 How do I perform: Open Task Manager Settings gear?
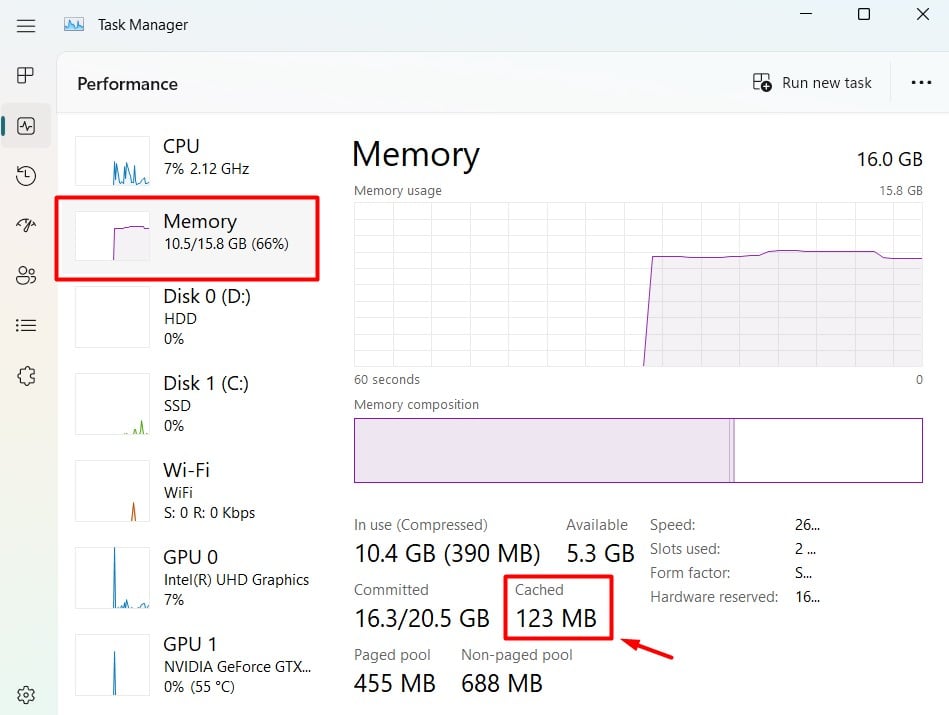click(26, 694)
